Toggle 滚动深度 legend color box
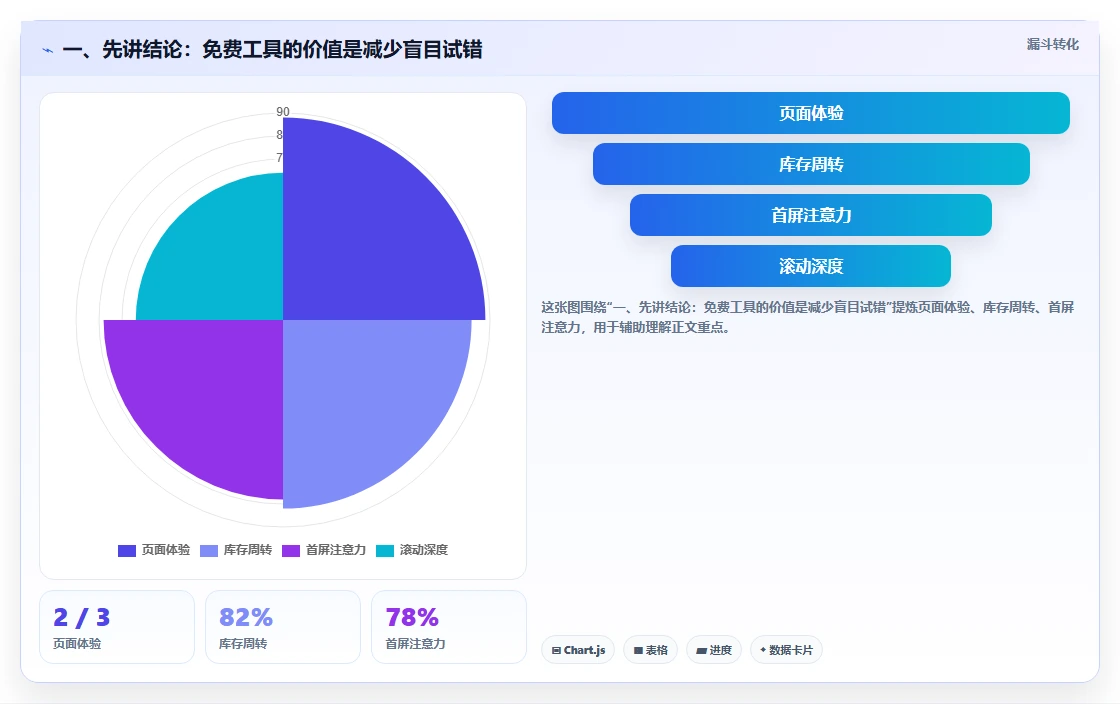 click(x=385, y=550)
